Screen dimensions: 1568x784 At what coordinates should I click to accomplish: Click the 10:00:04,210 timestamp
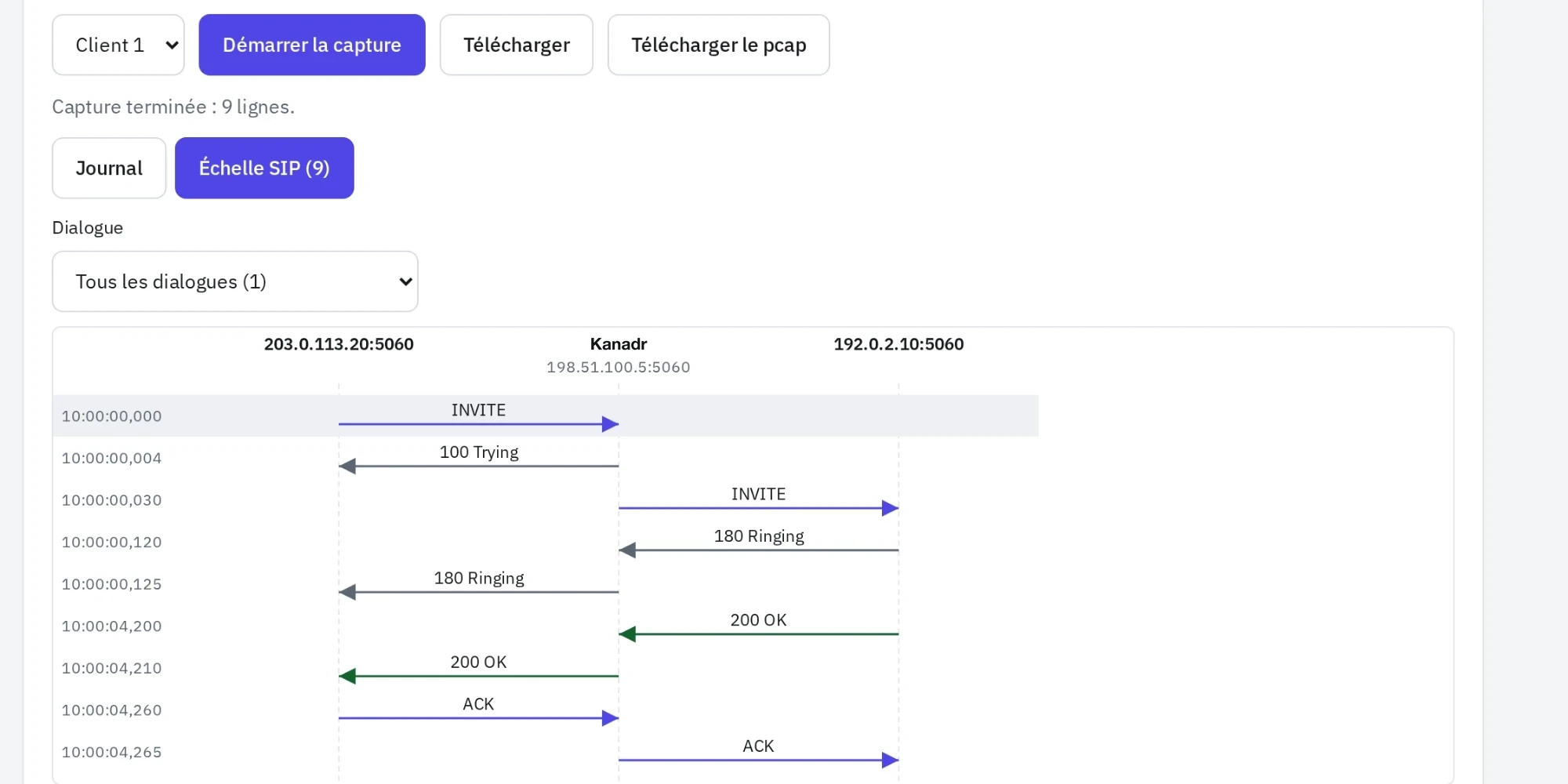[112, 668]
